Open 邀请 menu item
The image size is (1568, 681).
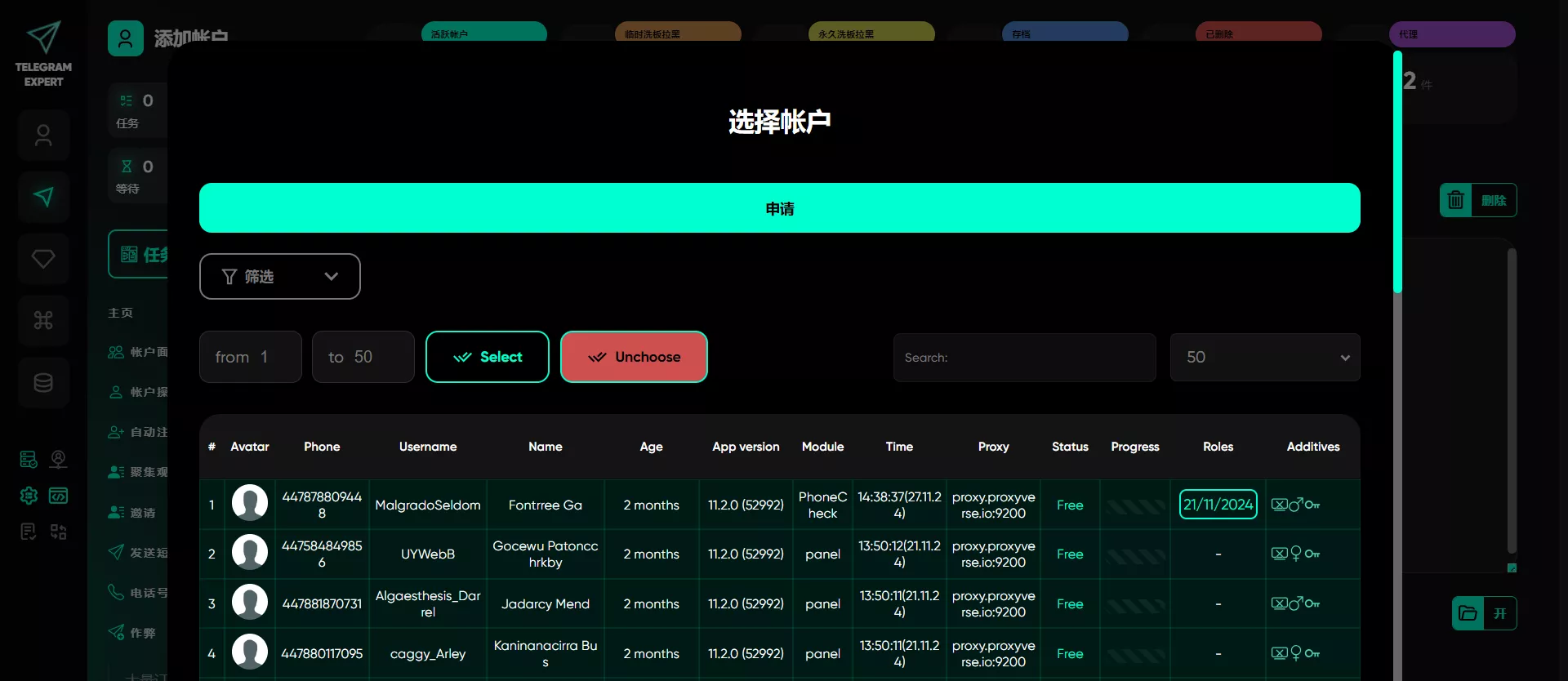point(131,513)
